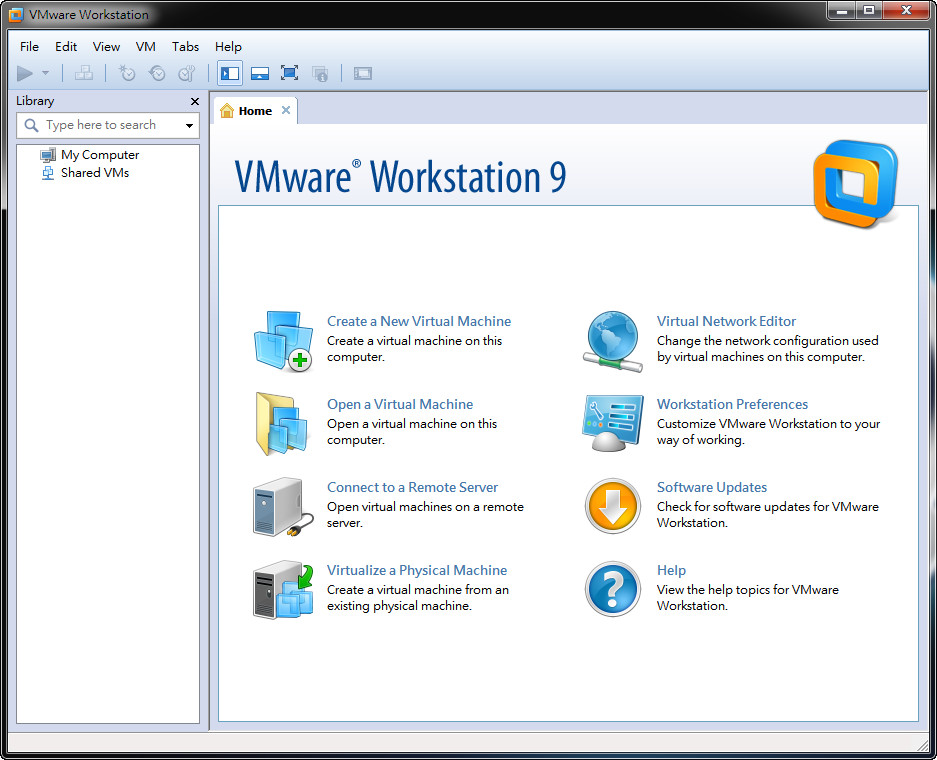Click the Unity mode toolbar icon
937x760 pixels.
point(320,73)
